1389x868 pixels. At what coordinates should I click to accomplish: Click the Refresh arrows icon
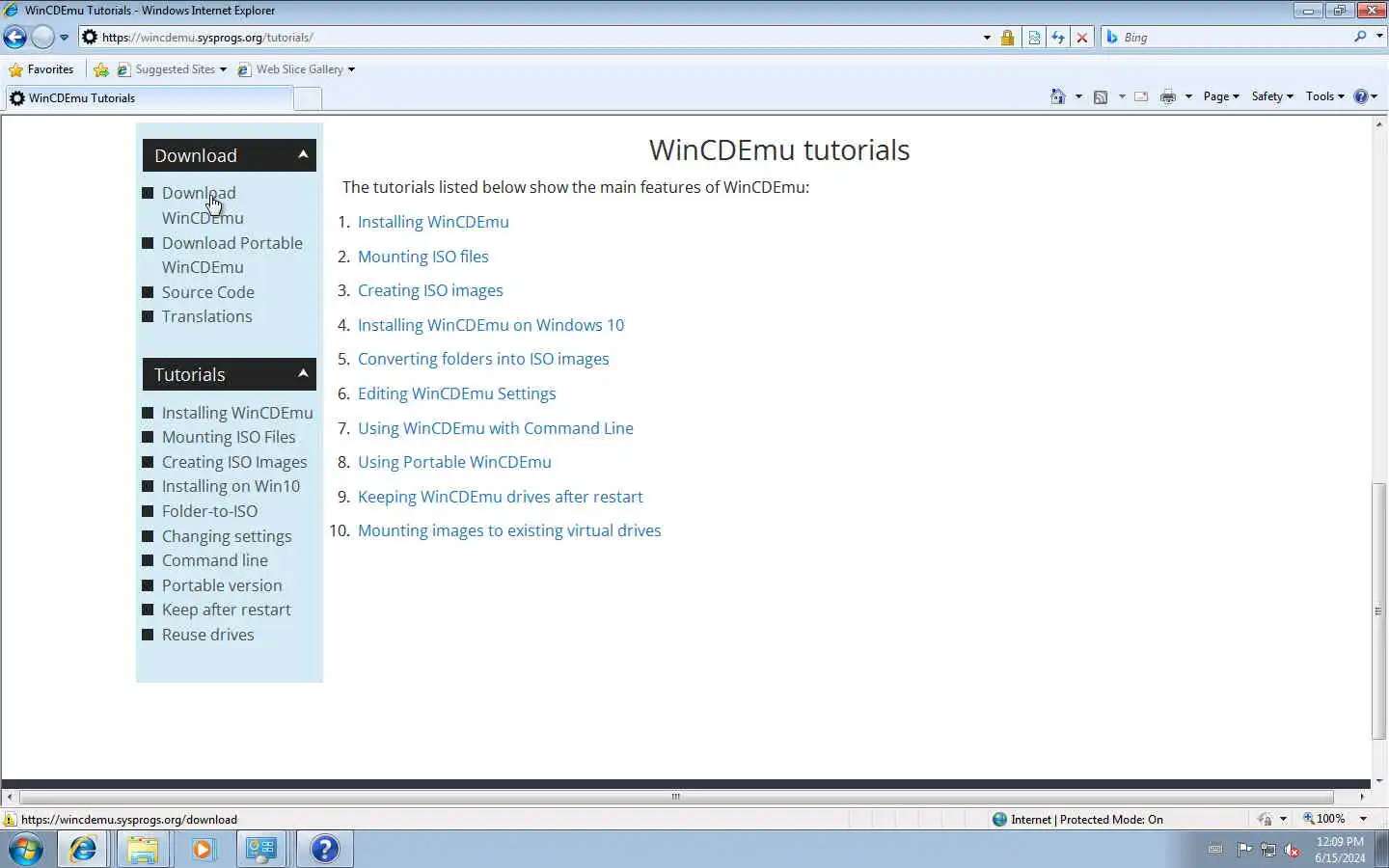pyautogui.click(x=1058, y=38)
